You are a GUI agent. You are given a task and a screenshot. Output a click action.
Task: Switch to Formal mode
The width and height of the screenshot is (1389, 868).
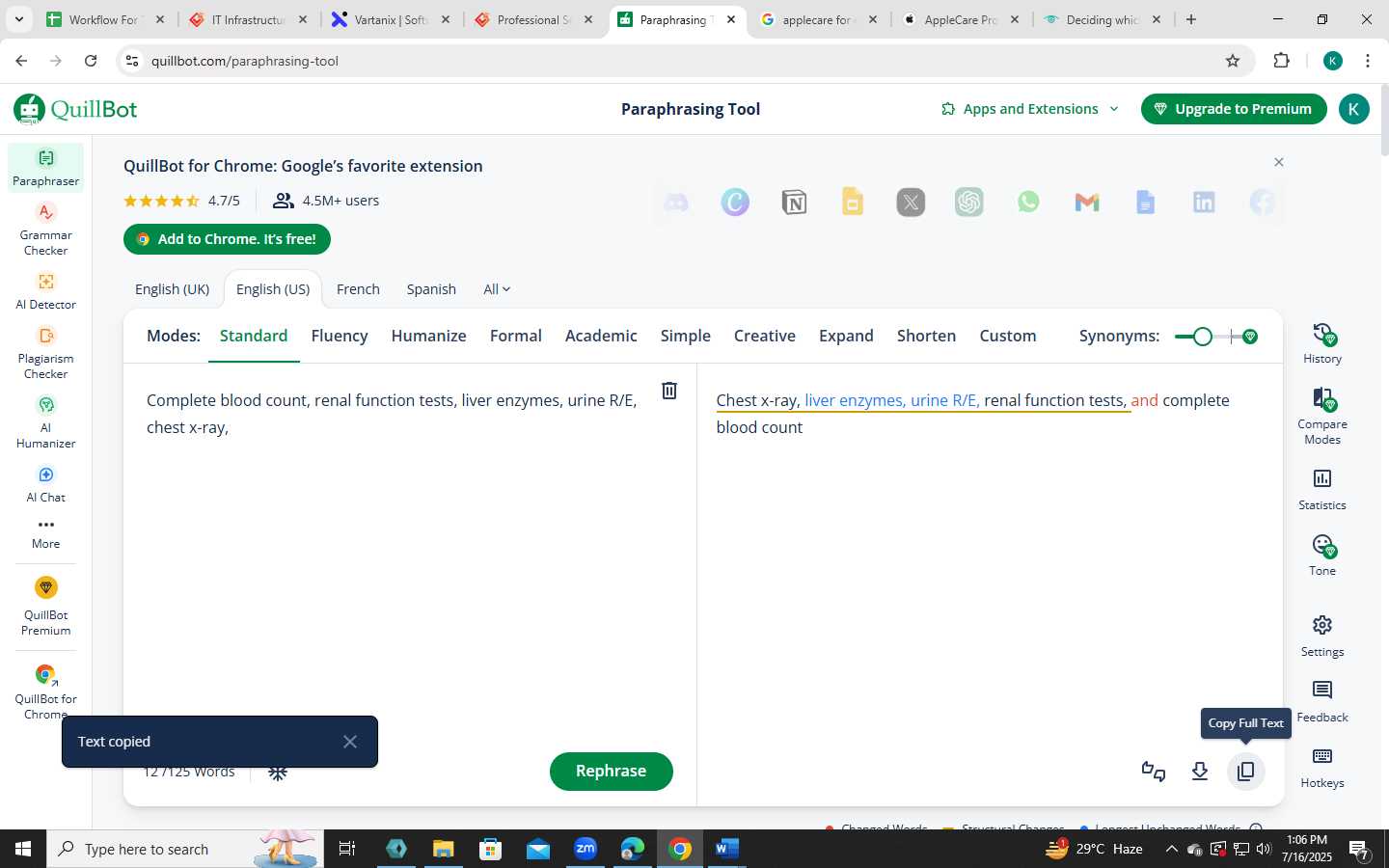[x=516, y=336]
